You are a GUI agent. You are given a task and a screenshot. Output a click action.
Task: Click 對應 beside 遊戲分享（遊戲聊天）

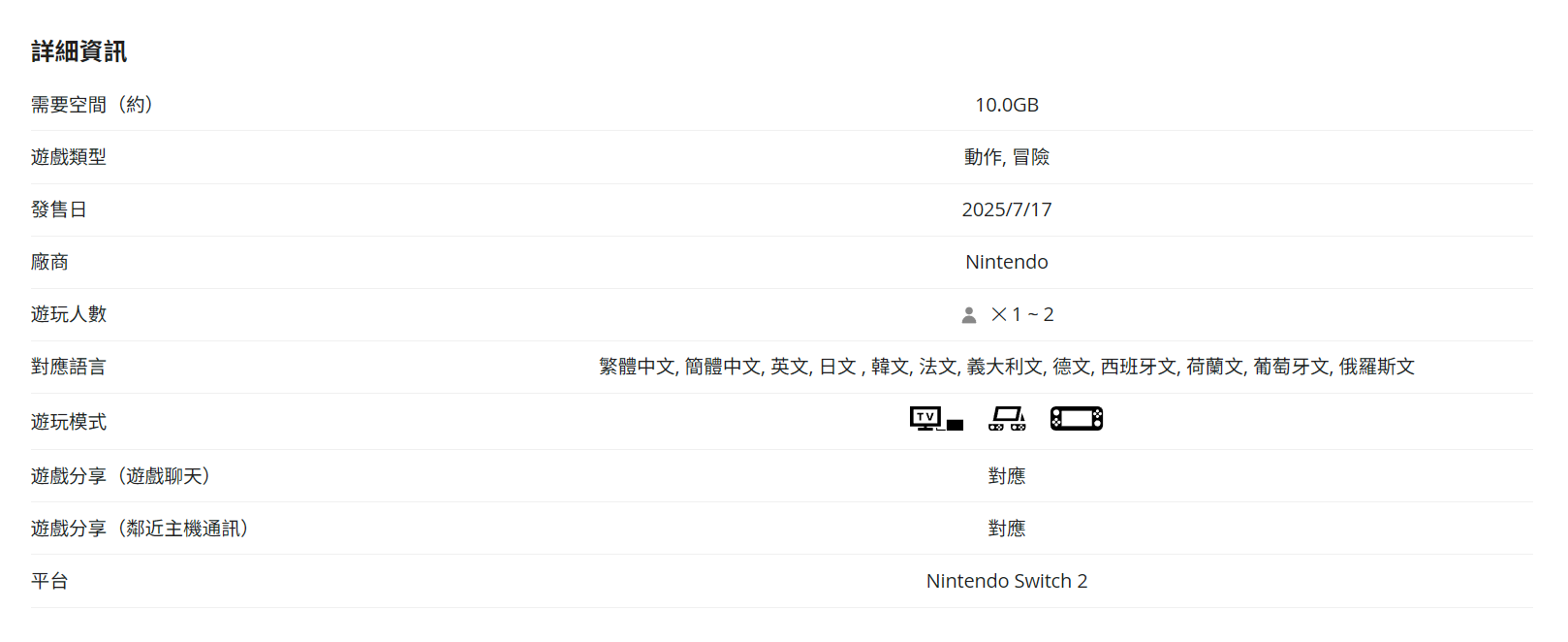[1006, 476]
